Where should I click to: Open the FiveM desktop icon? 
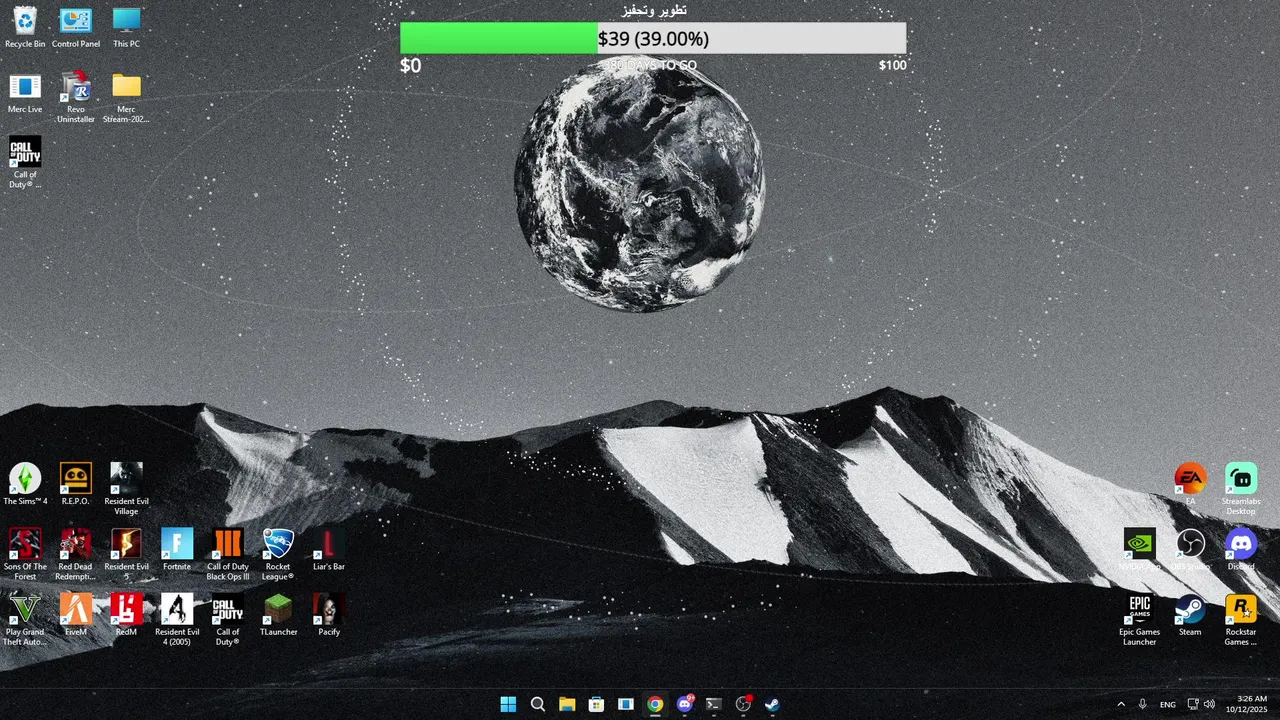tap(76, 614)
